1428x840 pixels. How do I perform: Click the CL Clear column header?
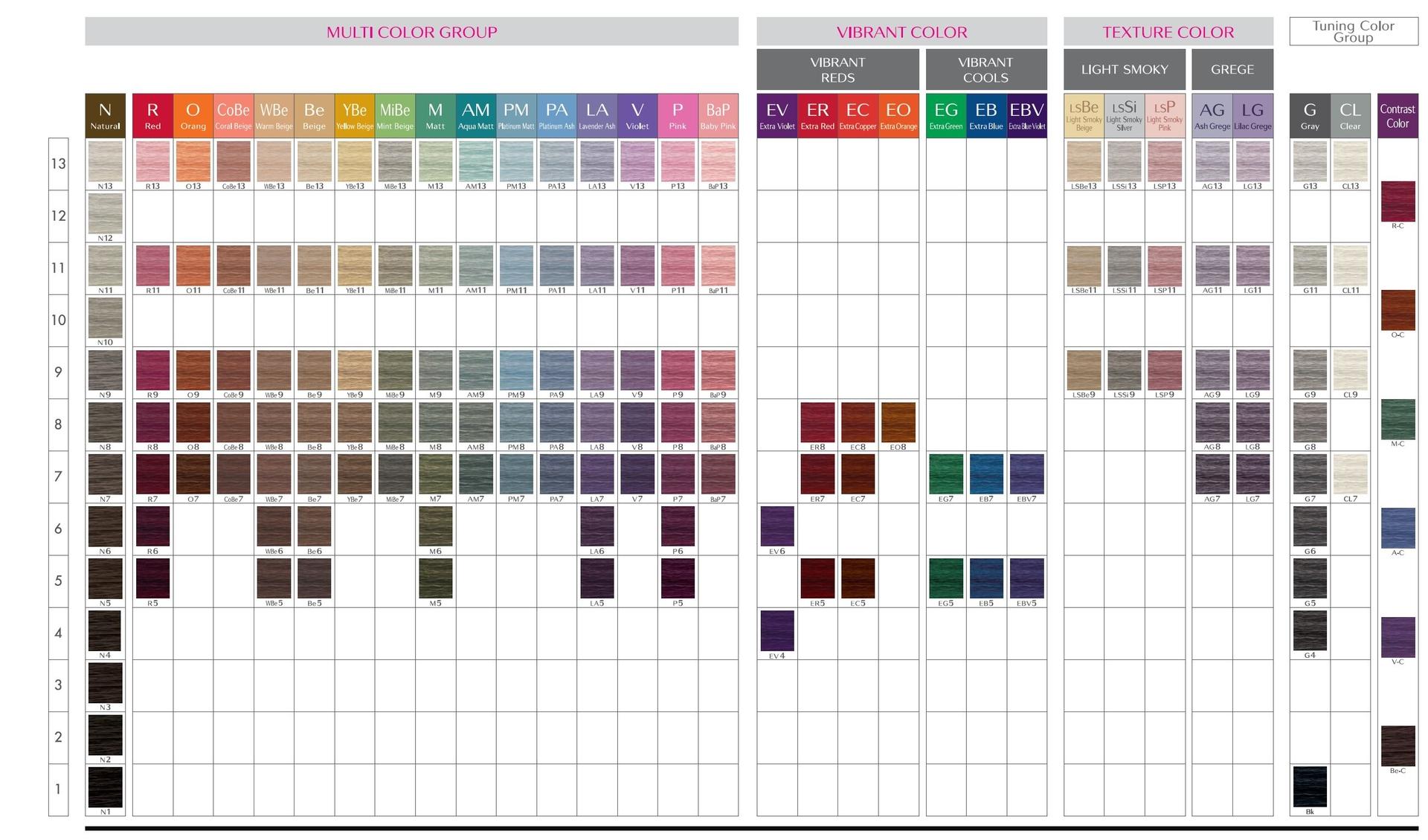coord(1350,115)
